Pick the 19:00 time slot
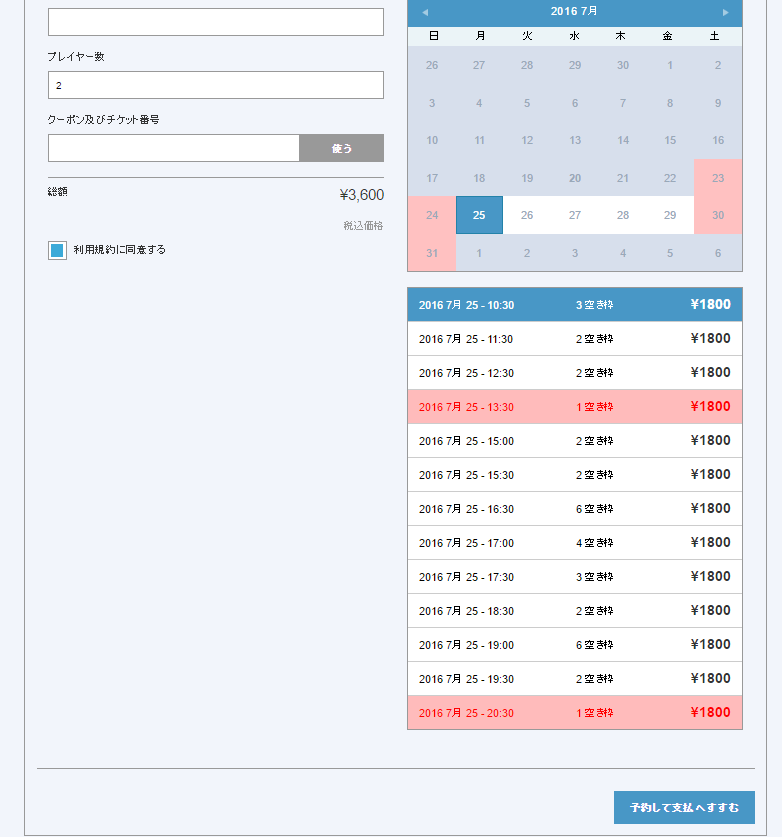This screenshot has height=837, width=782. (575, 645)
